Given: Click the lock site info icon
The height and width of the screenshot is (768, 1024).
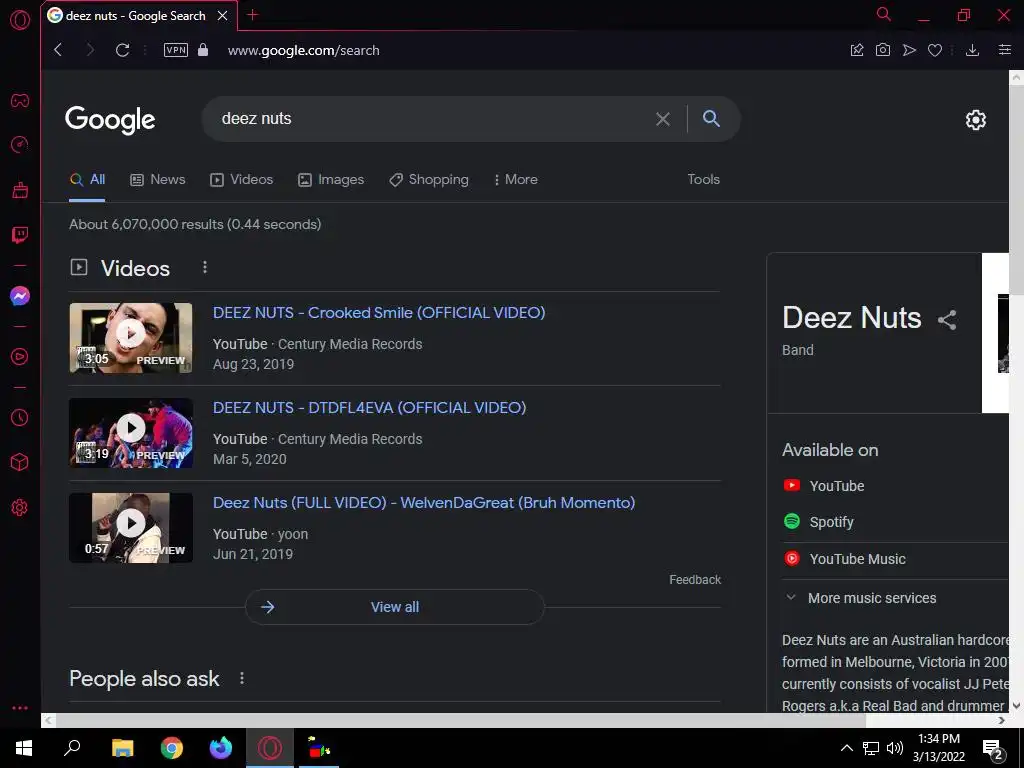Looking at the screenshot, I should coord(203,50).
